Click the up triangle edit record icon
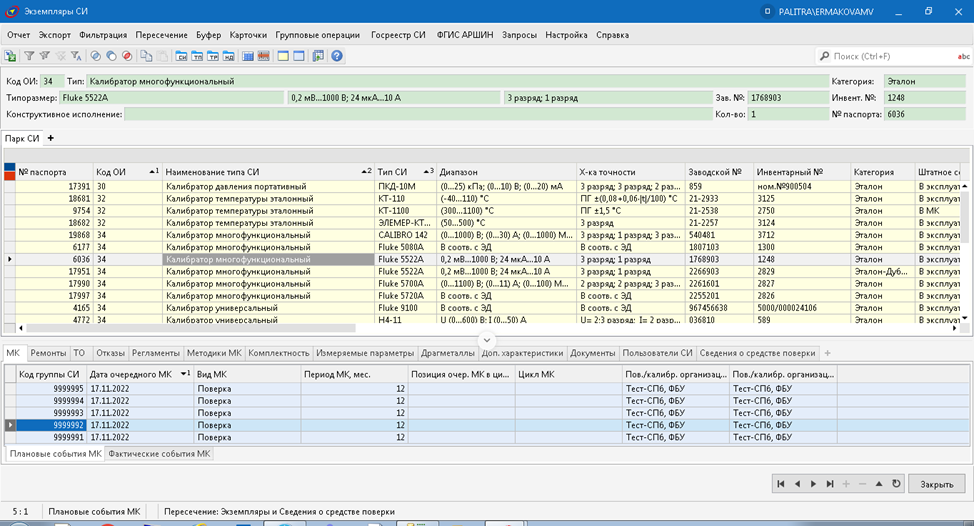The image size is (974, 526). [879, 484]
